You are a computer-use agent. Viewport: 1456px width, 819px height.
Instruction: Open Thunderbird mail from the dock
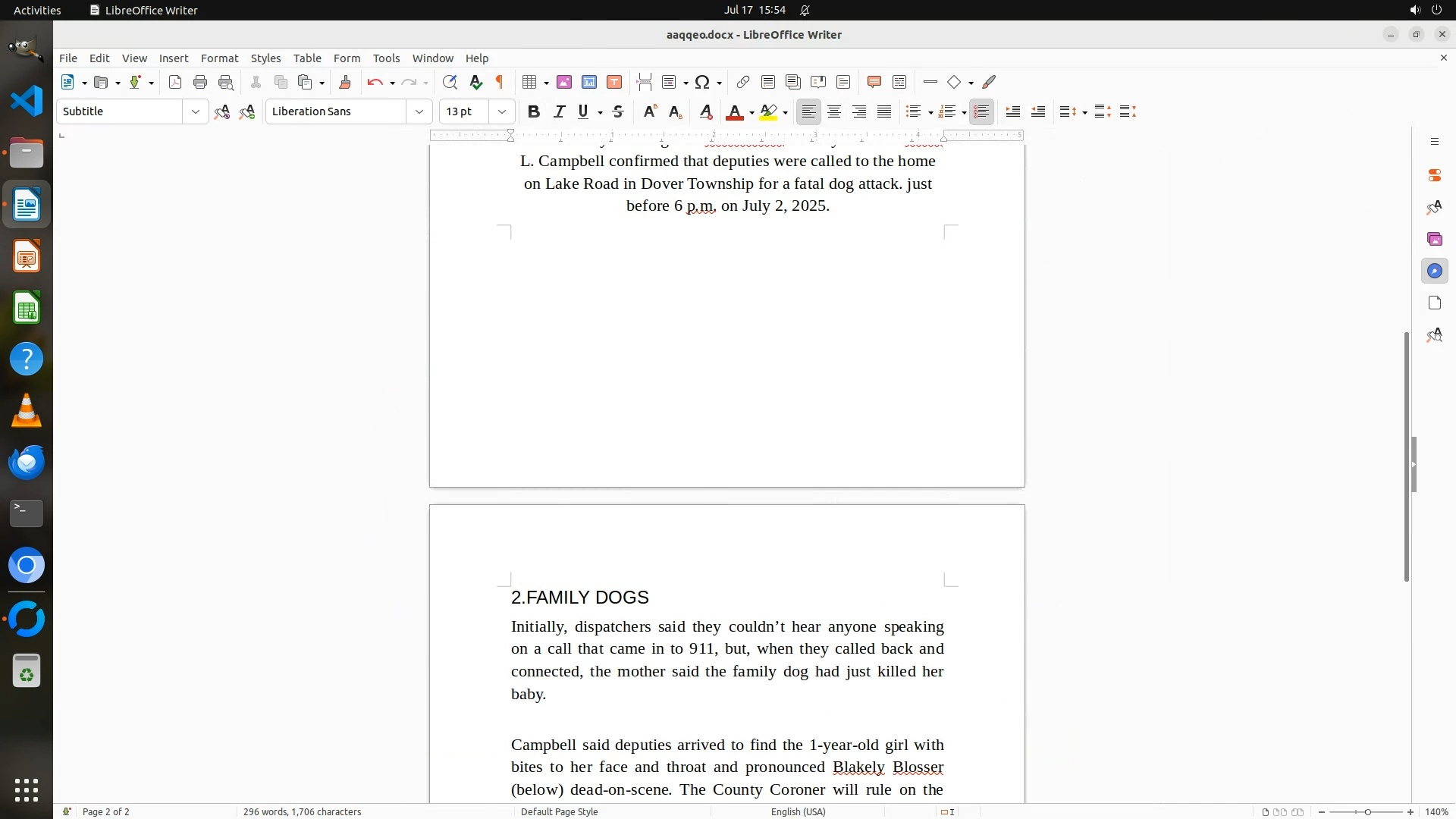point(27,463)
